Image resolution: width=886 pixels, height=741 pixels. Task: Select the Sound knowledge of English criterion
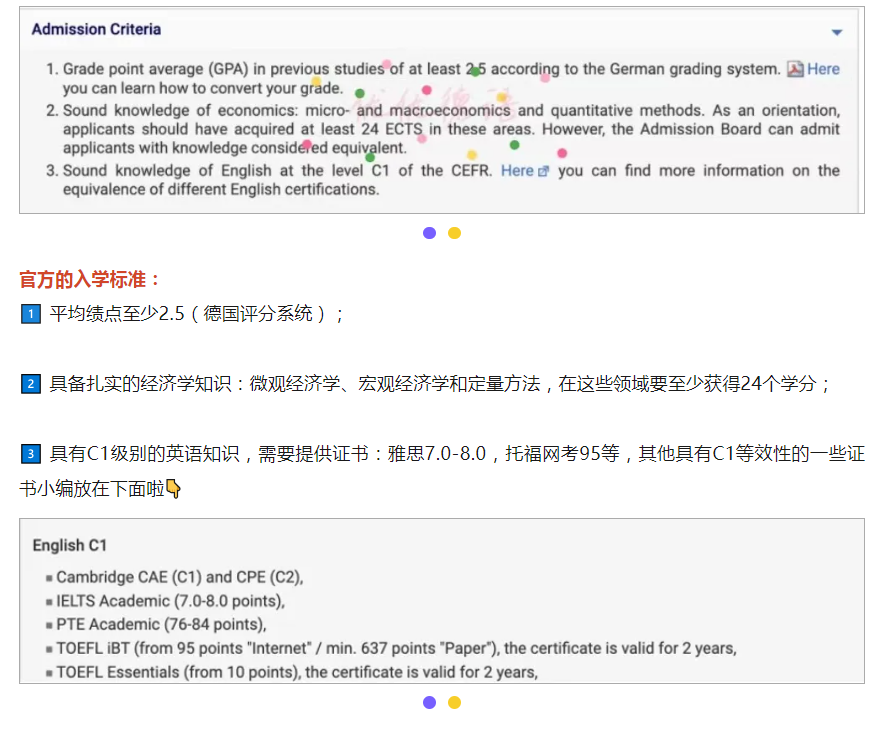[x=451, y=180]
